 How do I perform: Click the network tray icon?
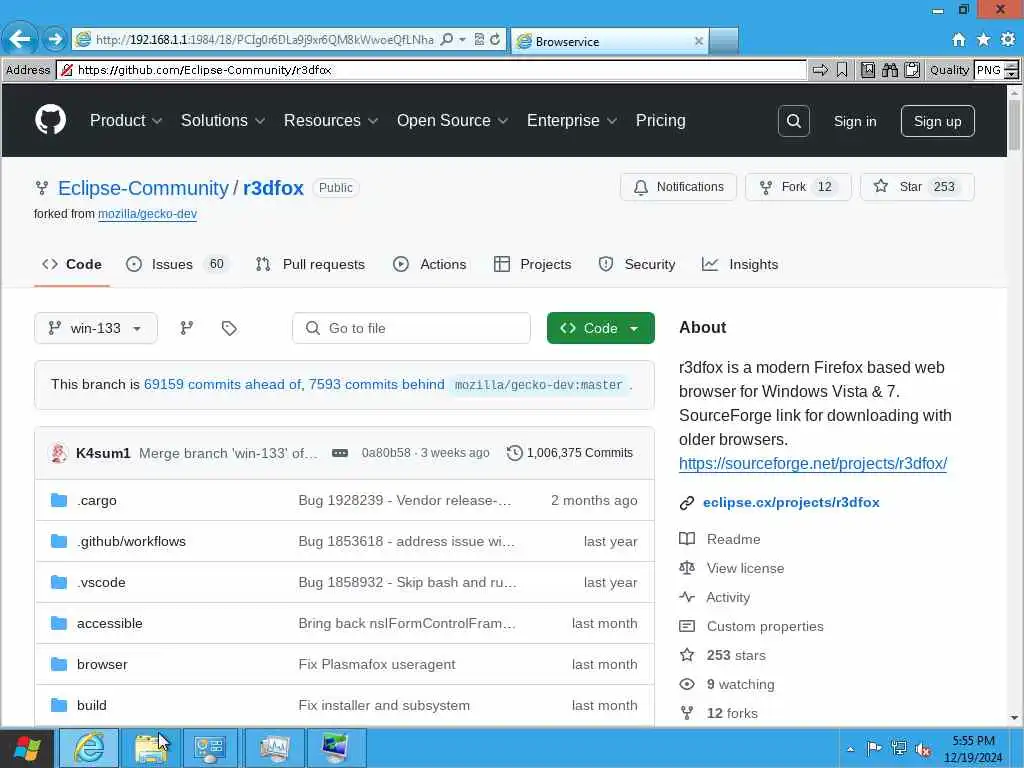tap(899, 748)
